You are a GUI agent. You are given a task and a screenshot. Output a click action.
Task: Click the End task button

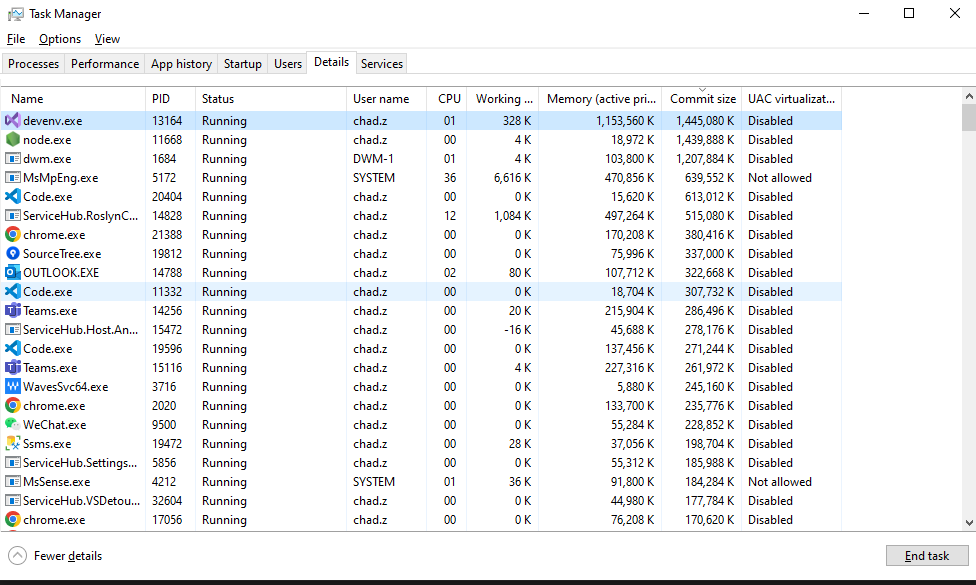tap(926, 556)
